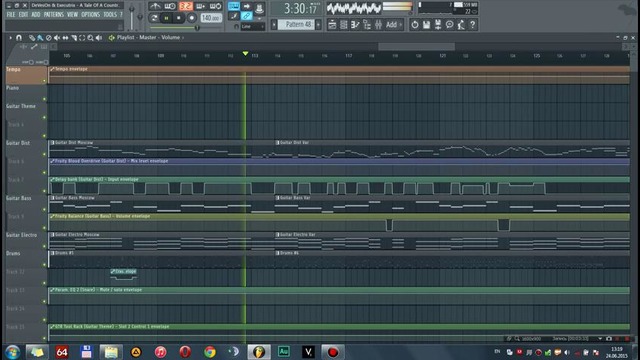Viewport: 640px width, 360px height.
Task: Open the ADD menu
Action: pos(36,15)
